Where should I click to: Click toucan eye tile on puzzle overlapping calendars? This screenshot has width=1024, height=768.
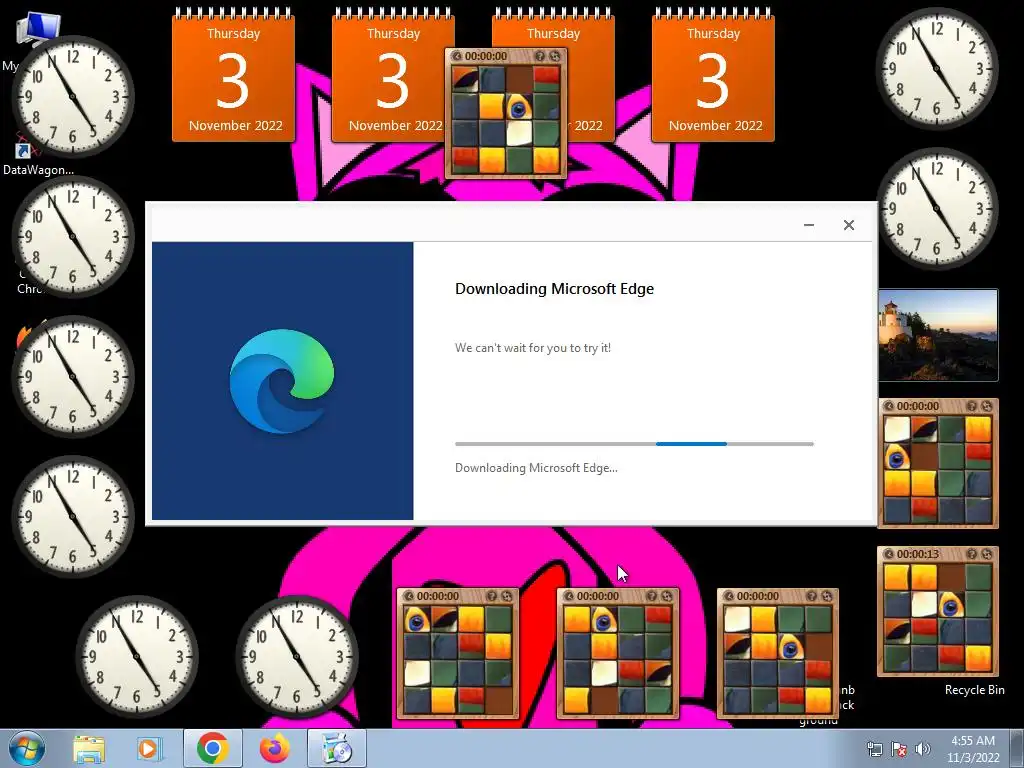(x=520, y=107)
